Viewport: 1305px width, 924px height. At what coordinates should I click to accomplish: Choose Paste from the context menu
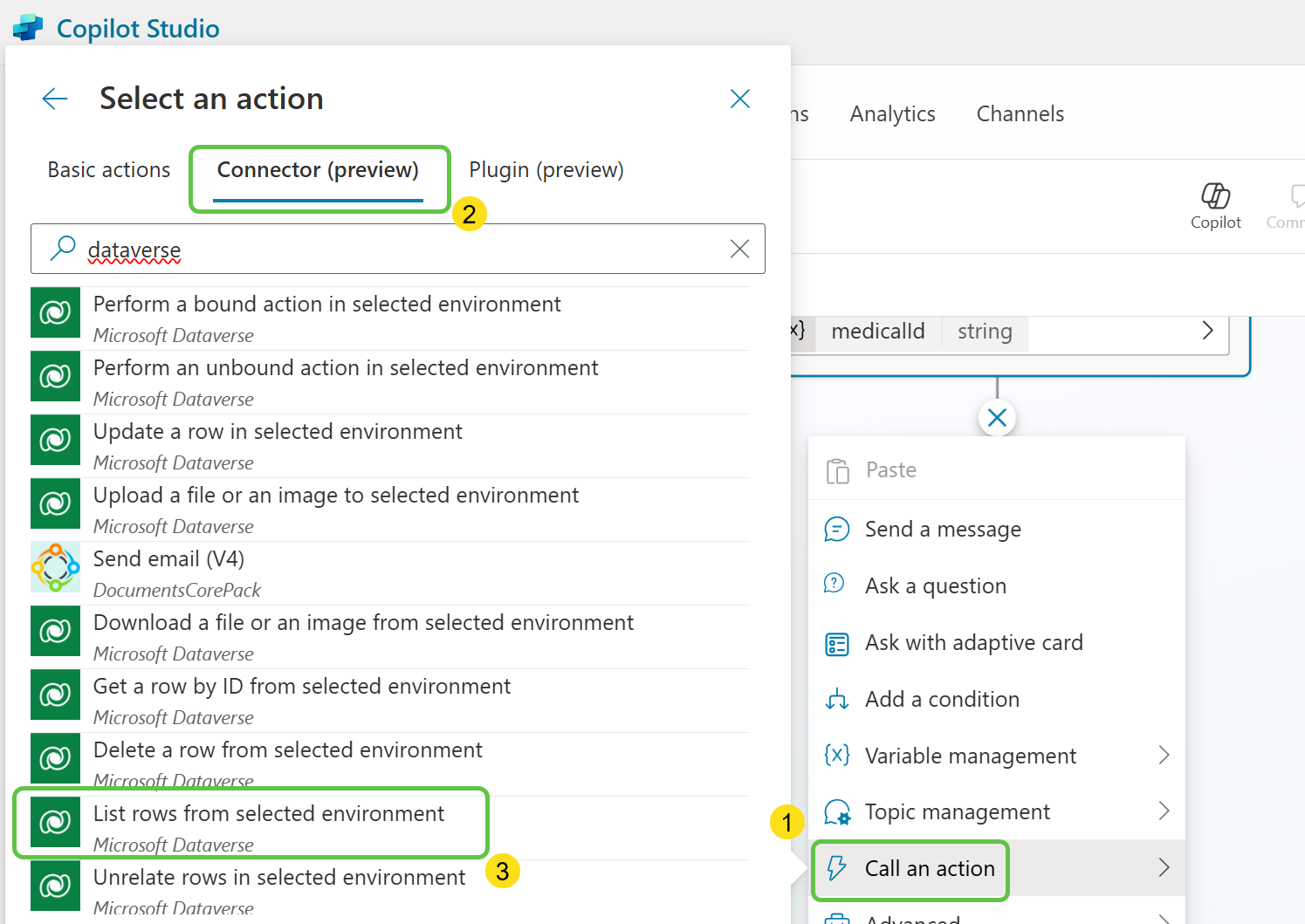tap(890, 469)
